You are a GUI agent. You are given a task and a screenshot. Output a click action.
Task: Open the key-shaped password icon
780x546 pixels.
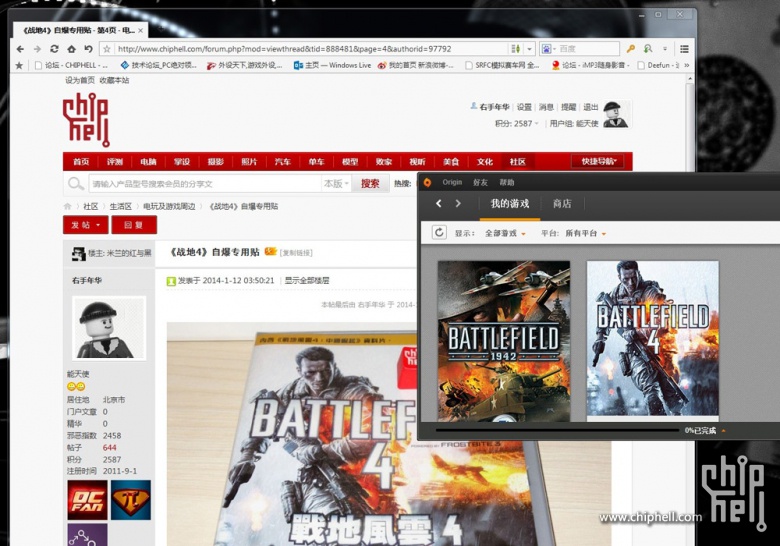click(630, 49)
